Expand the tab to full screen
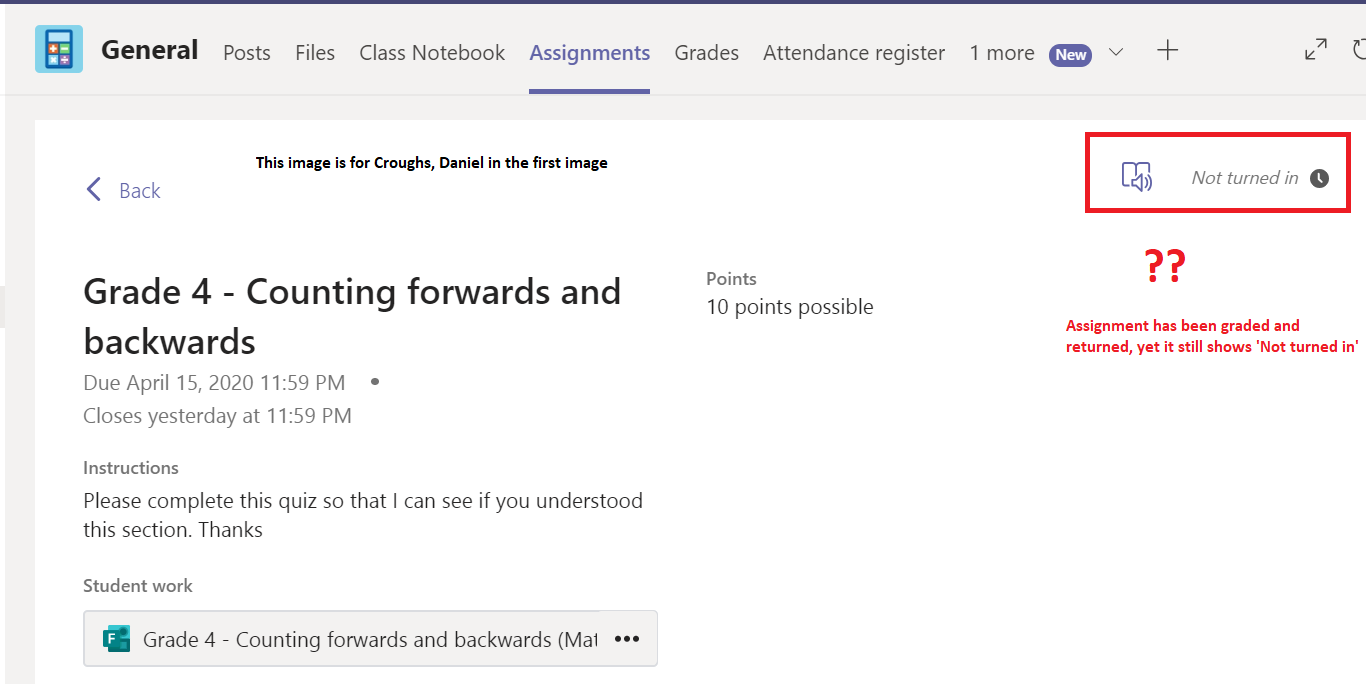 (x=1316, y=50)
